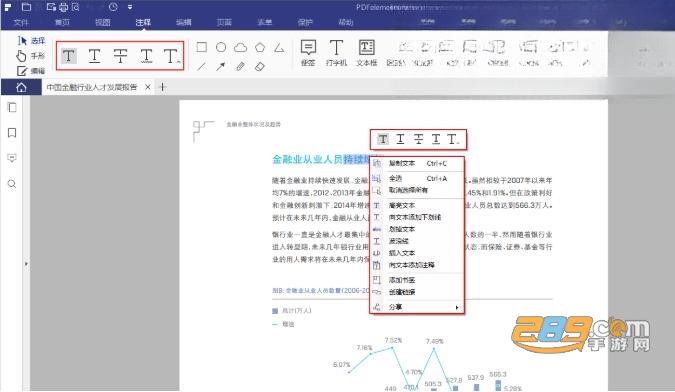Select the underline text tool in ribbon
Screen dimensions: 675x392
pyautogui.click(x=94, y=56)
